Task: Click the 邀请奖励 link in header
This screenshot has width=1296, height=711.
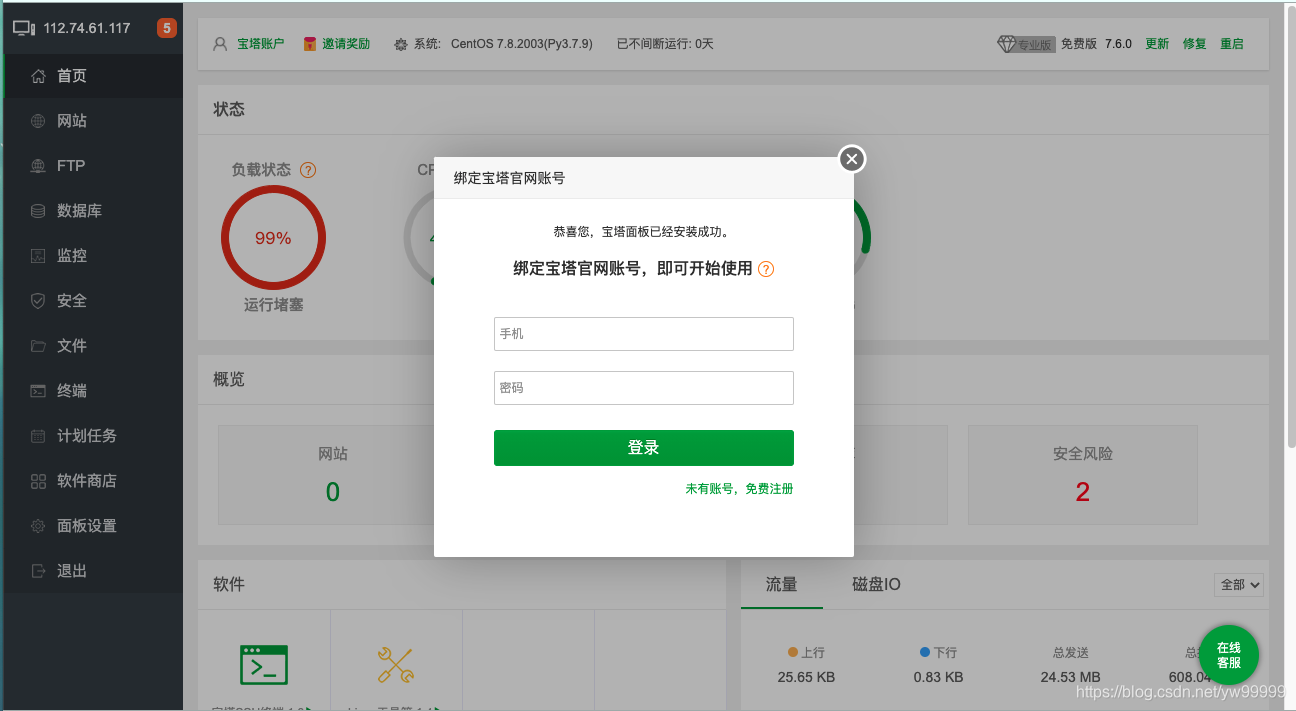Action: (x=346, y=44)
